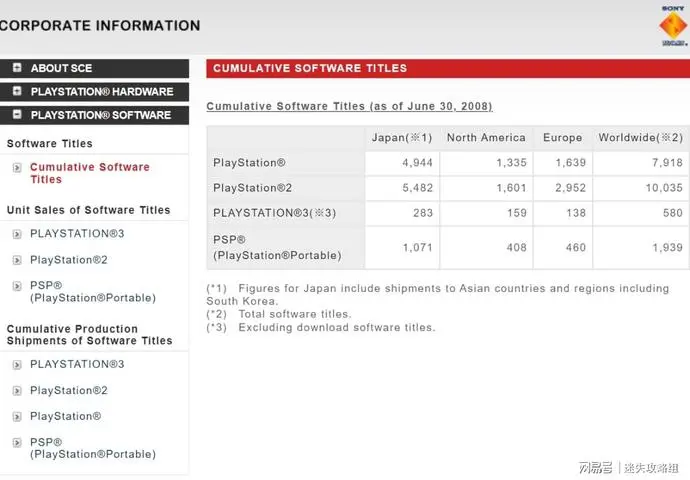This screenshot has height=480, width=690.
Task: Select the cell showing 7,918
Action: pyautogui.click(x=641, y=163)
